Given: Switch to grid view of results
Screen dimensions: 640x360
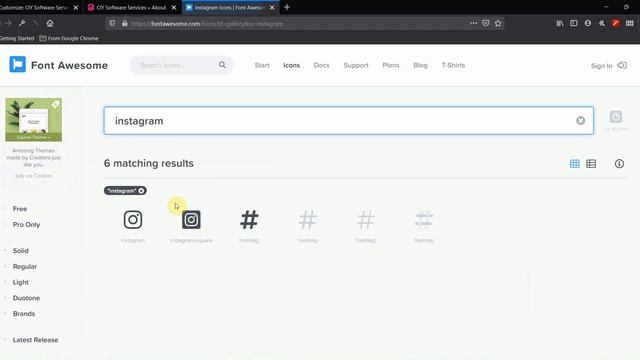Looking at the screenshot, I should [574, 164].
